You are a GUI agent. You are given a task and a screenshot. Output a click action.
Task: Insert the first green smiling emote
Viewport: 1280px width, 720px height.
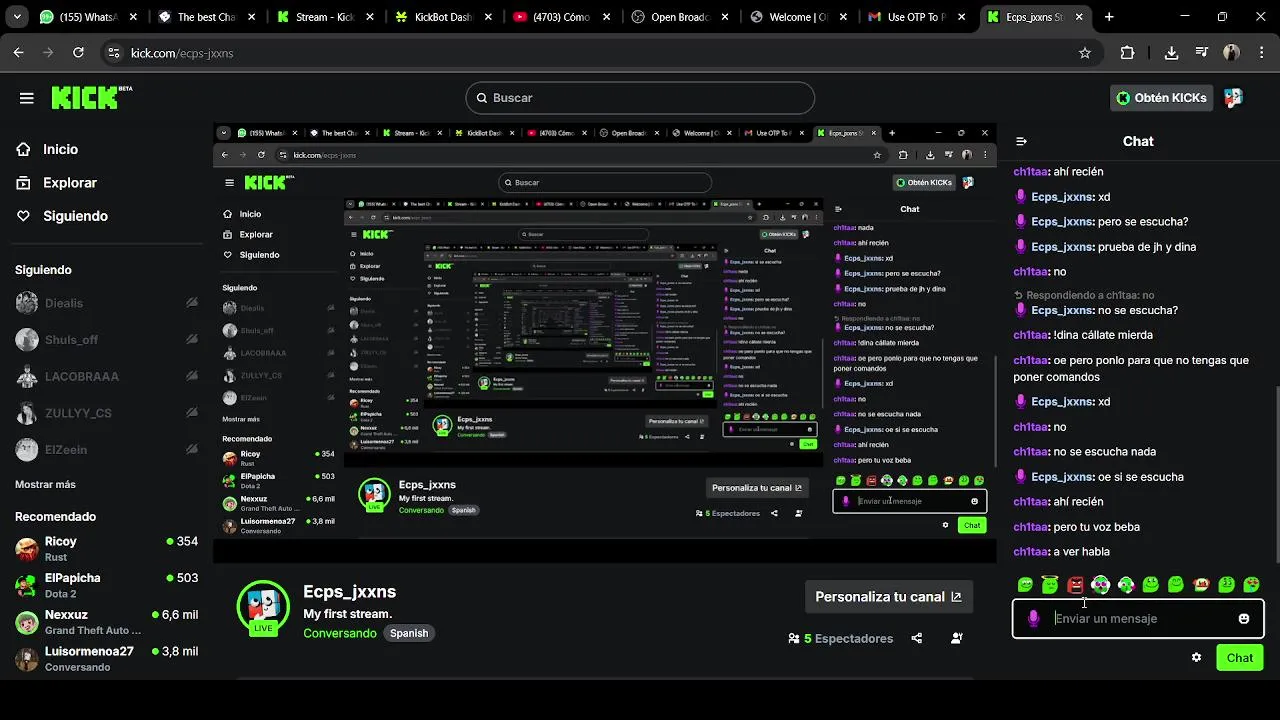pos(1025,585)
